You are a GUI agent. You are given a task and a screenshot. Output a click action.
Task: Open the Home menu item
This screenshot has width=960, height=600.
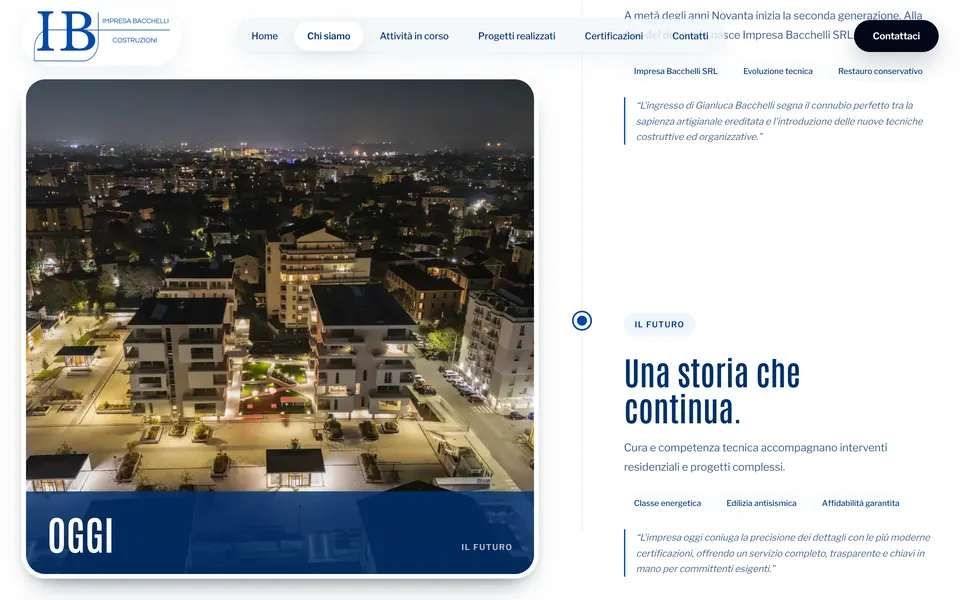tap(264, 36)
